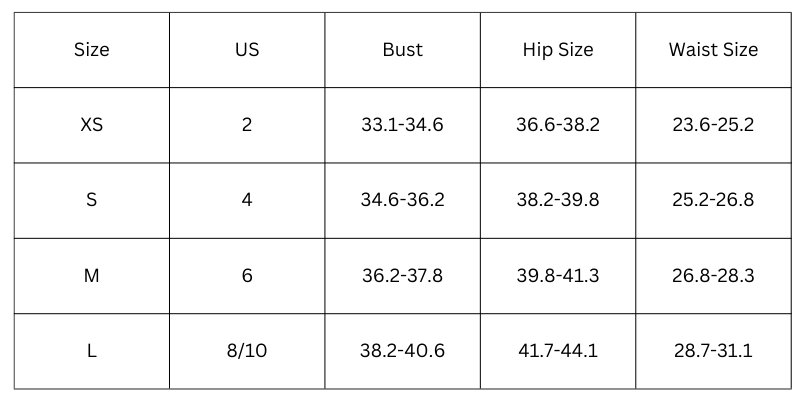Click the S size cell
This screenshot has height=400, width=800.
[91, 200]
